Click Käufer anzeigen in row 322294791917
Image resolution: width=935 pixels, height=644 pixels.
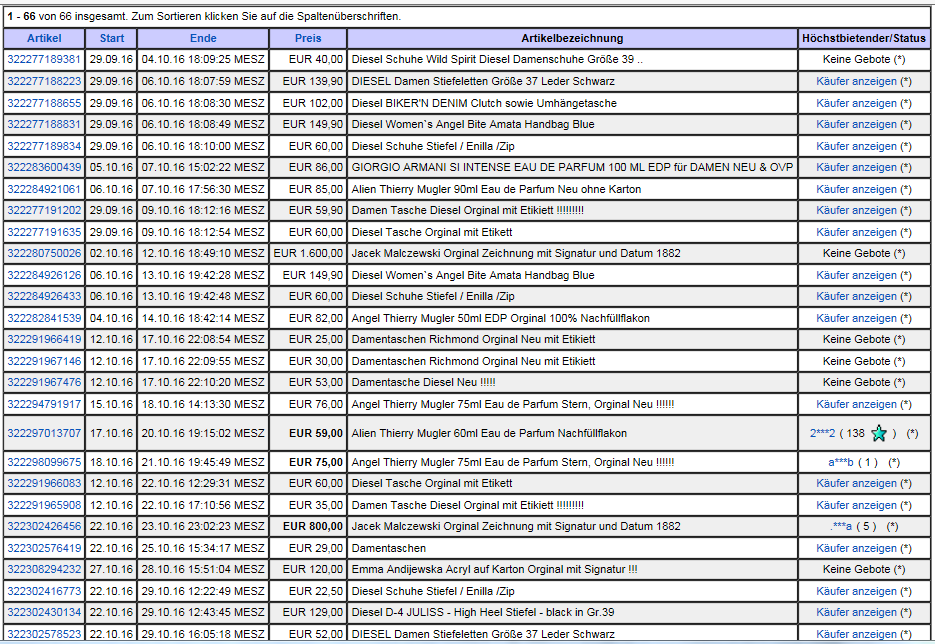[x=856, y=404]
